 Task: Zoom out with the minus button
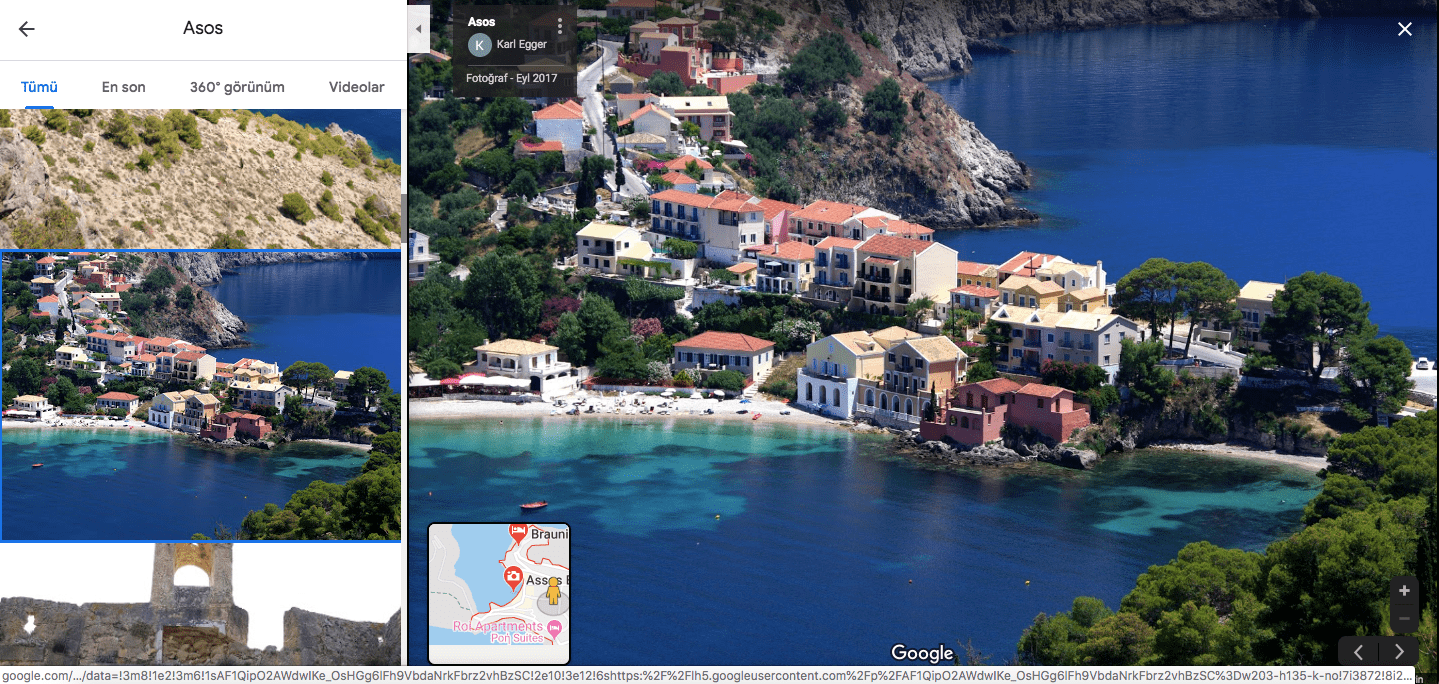tap(1404, 619)
